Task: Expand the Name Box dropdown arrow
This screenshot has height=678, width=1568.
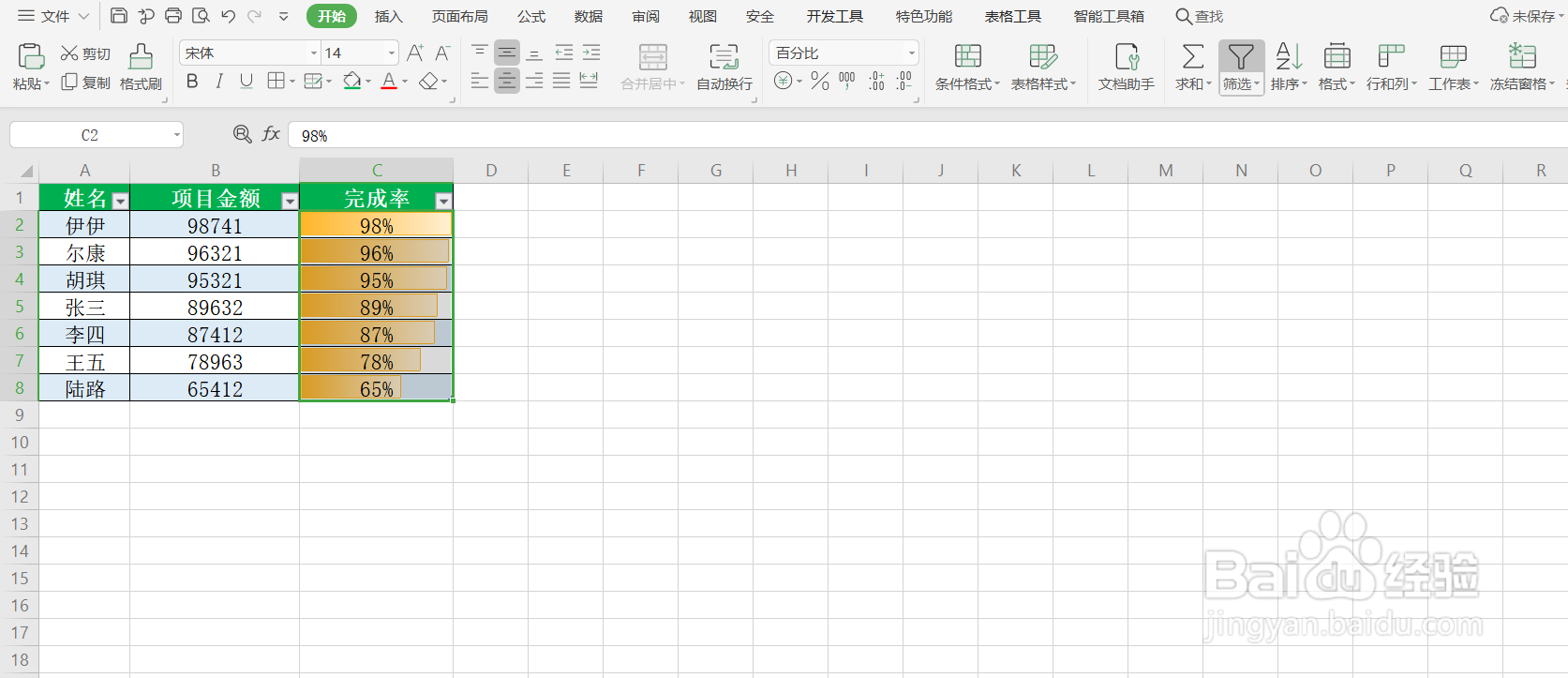Action: (176, 135)
